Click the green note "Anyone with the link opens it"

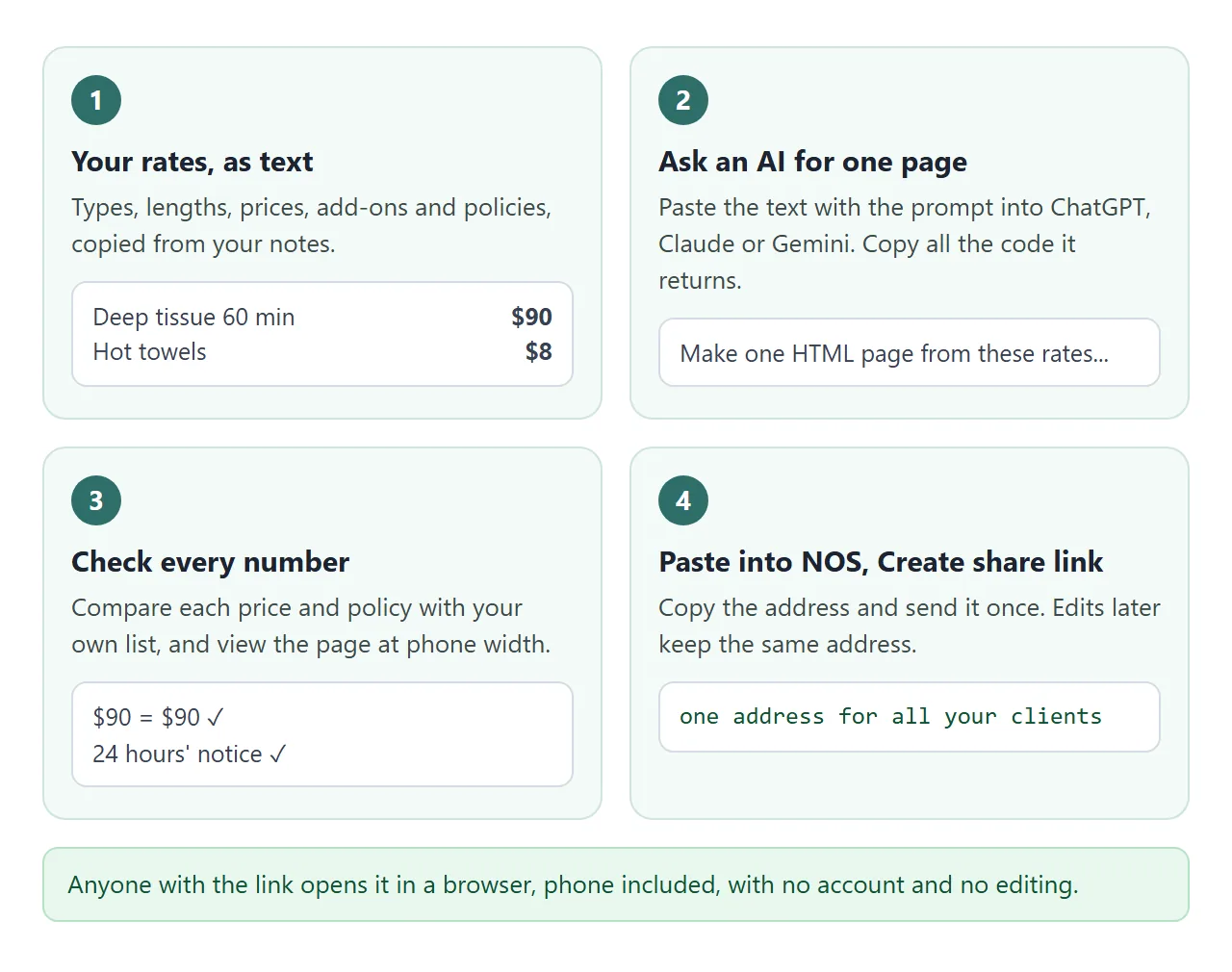tap(616, 884)
